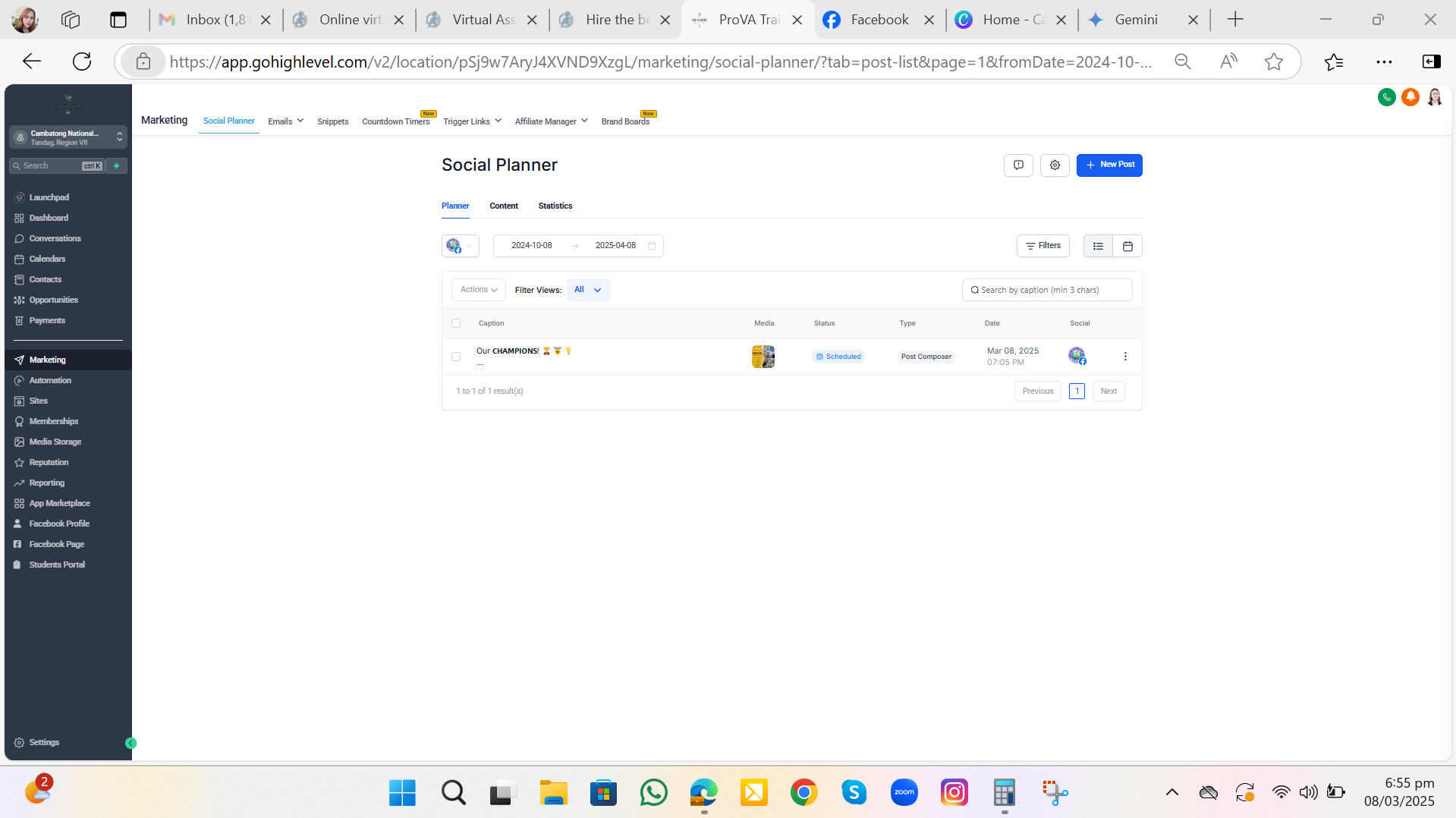Switch to the Content tab
The image size is (1456, 818).
pos(504,206)
